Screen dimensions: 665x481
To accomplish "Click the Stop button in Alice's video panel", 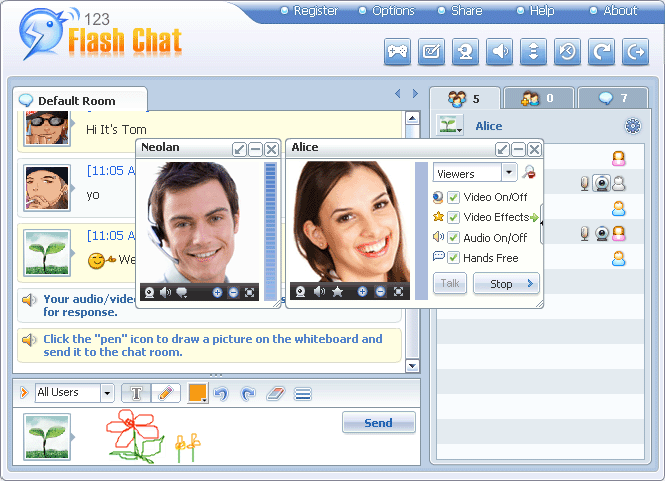I will 505,284.
